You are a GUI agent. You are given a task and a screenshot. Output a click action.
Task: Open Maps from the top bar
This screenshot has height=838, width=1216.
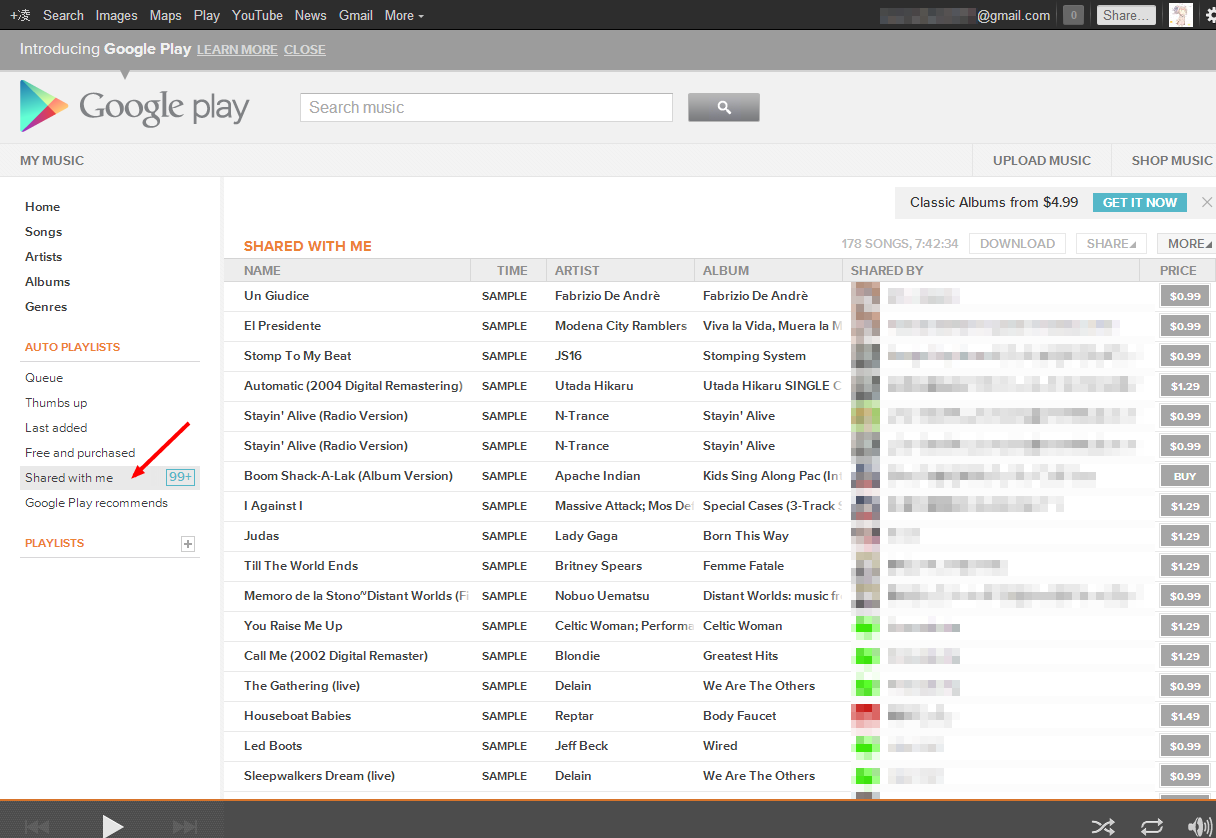(166, 15)
